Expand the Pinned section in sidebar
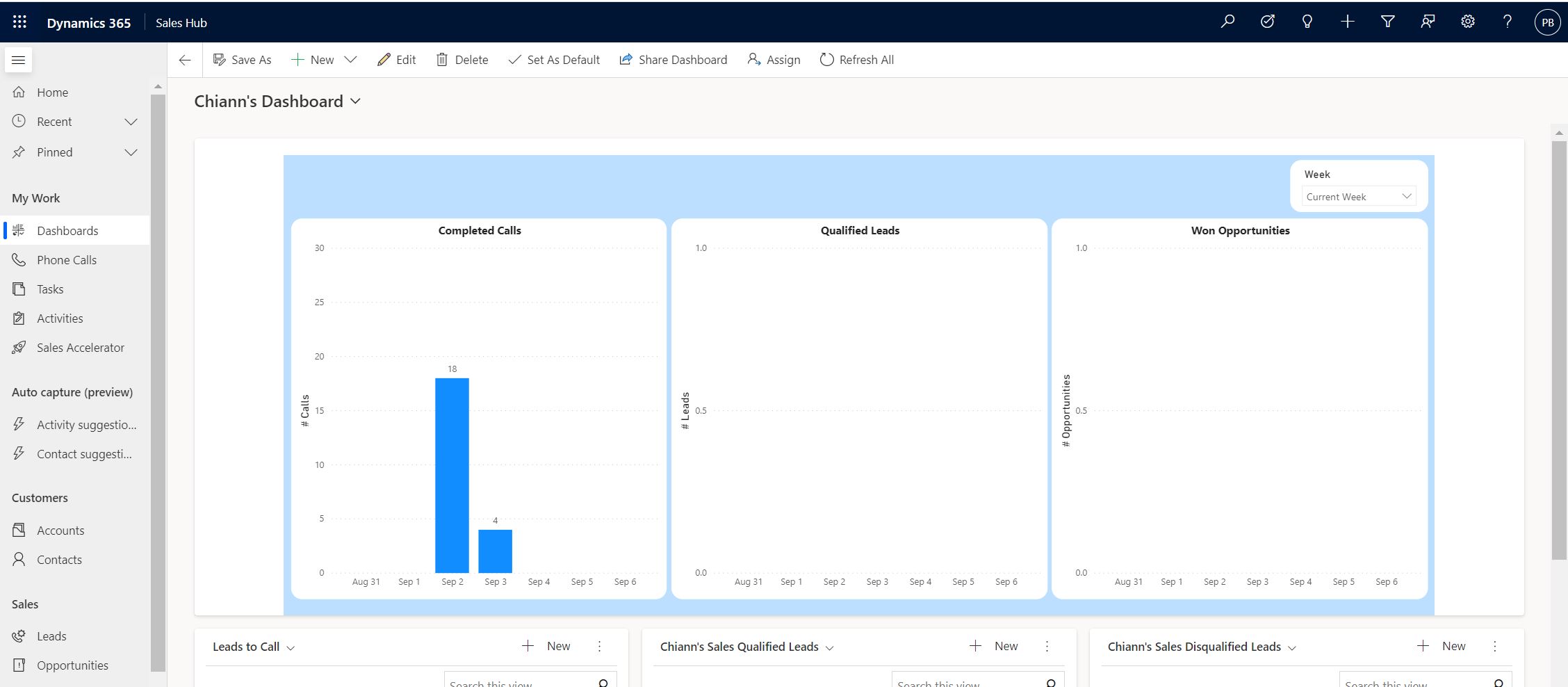Viewport: 1568px width, 687px height. [x=131, y=152]
